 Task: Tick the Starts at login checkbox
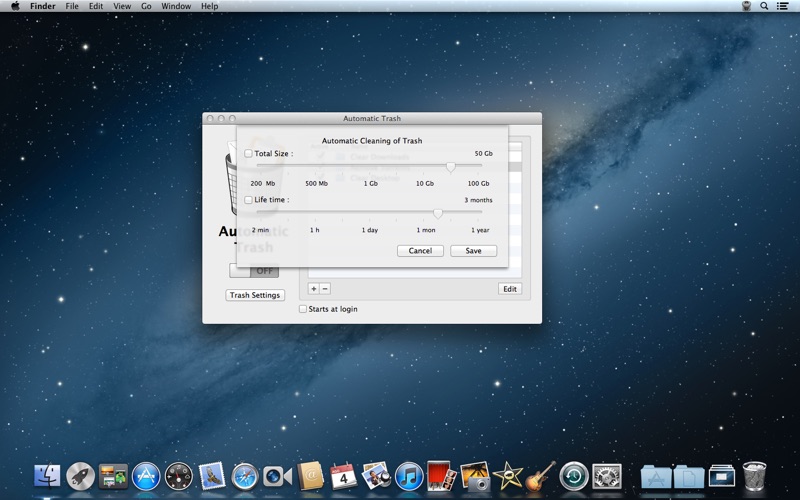pyautogui.click(x=303, y=309)
